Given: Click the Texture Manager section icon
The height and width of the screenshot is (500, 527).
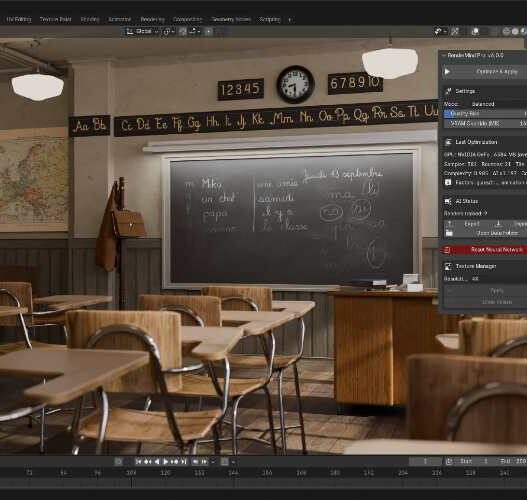Looking at the screenshot, I should 448,266.
